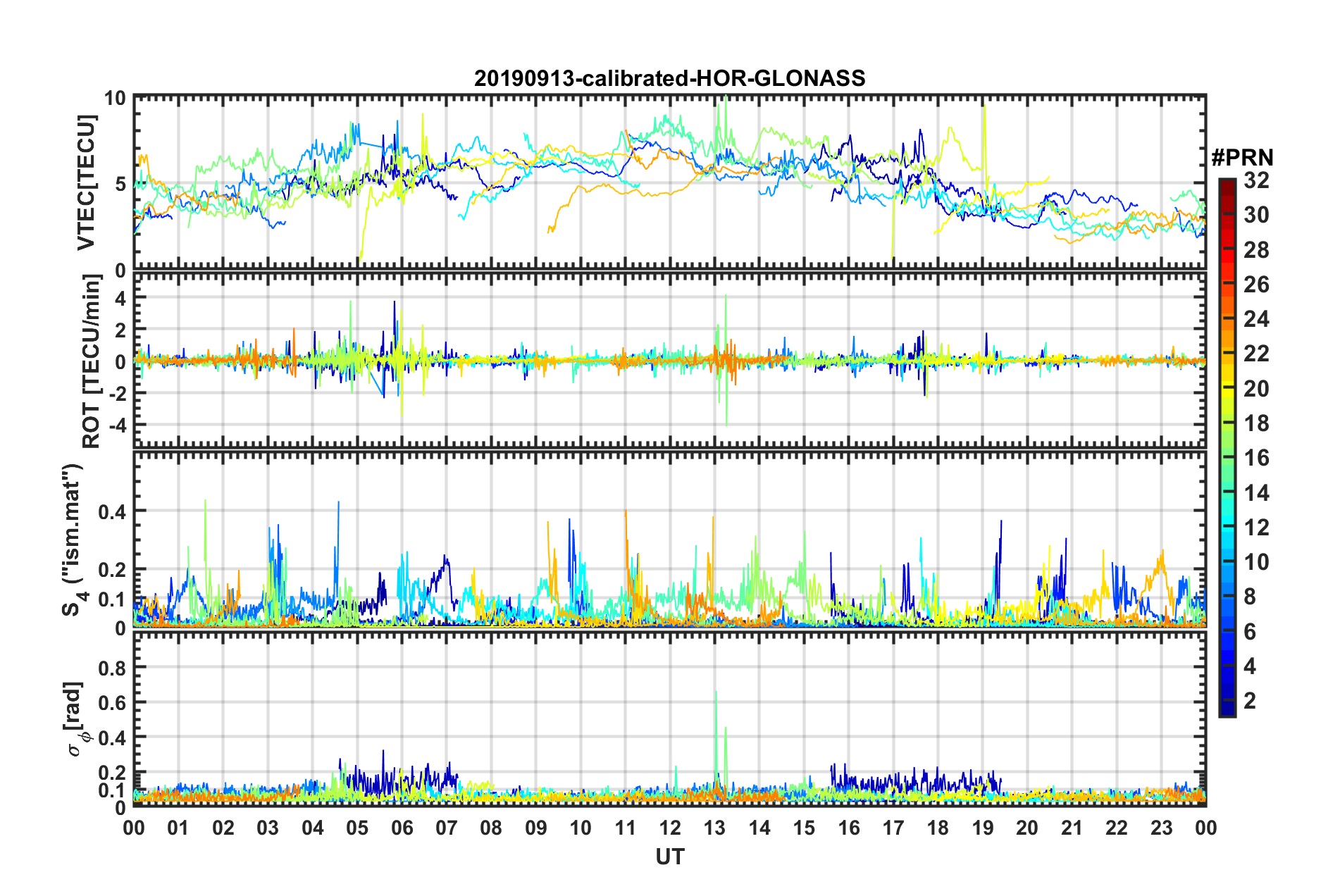
Task: Click the VTEC axis tick label 10
Action: (x=115, y=99)
